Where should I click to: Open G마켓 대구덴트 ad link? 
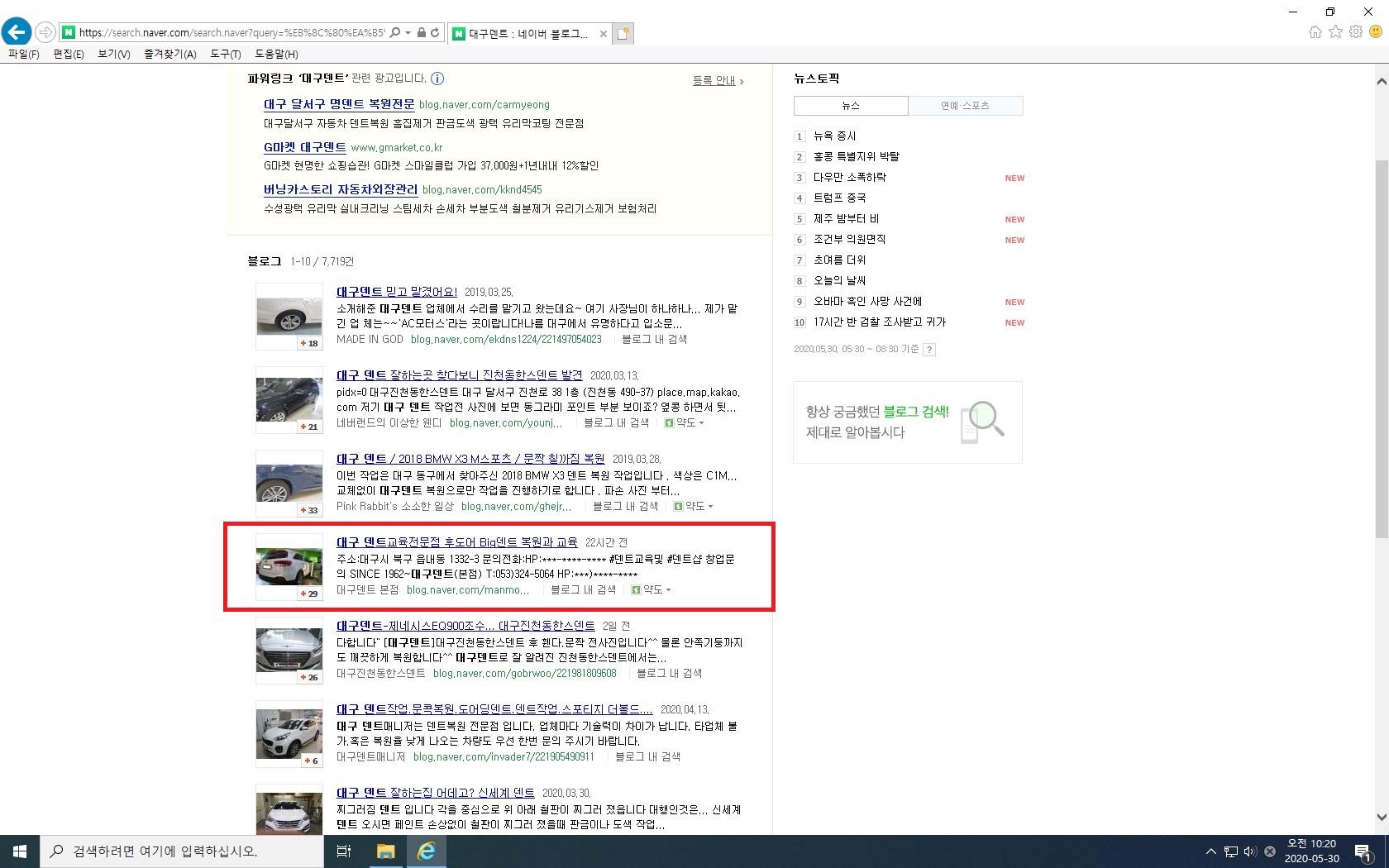pos(305,147)
